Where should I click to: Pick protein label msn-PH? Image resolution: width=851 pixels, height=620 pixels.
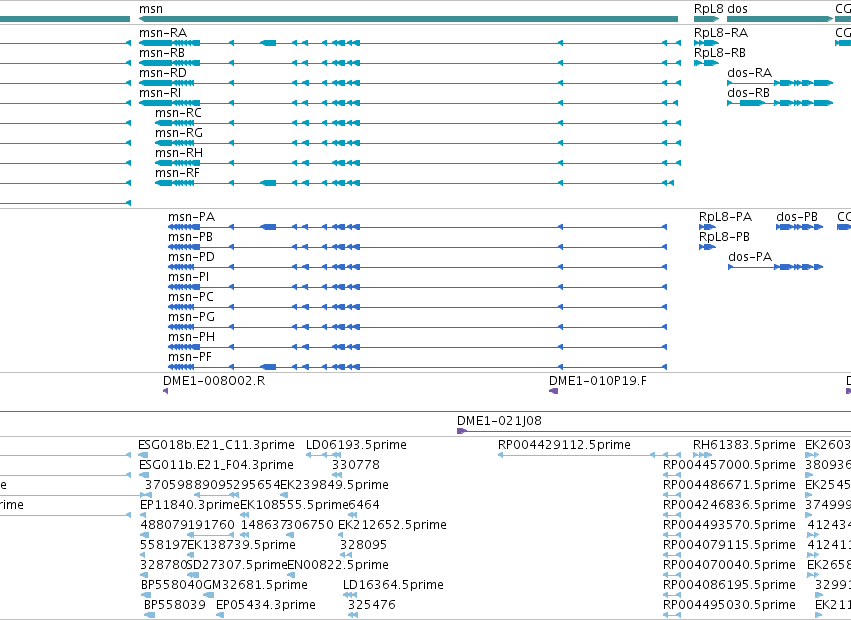pyautogui.click(x=192, y=337)
